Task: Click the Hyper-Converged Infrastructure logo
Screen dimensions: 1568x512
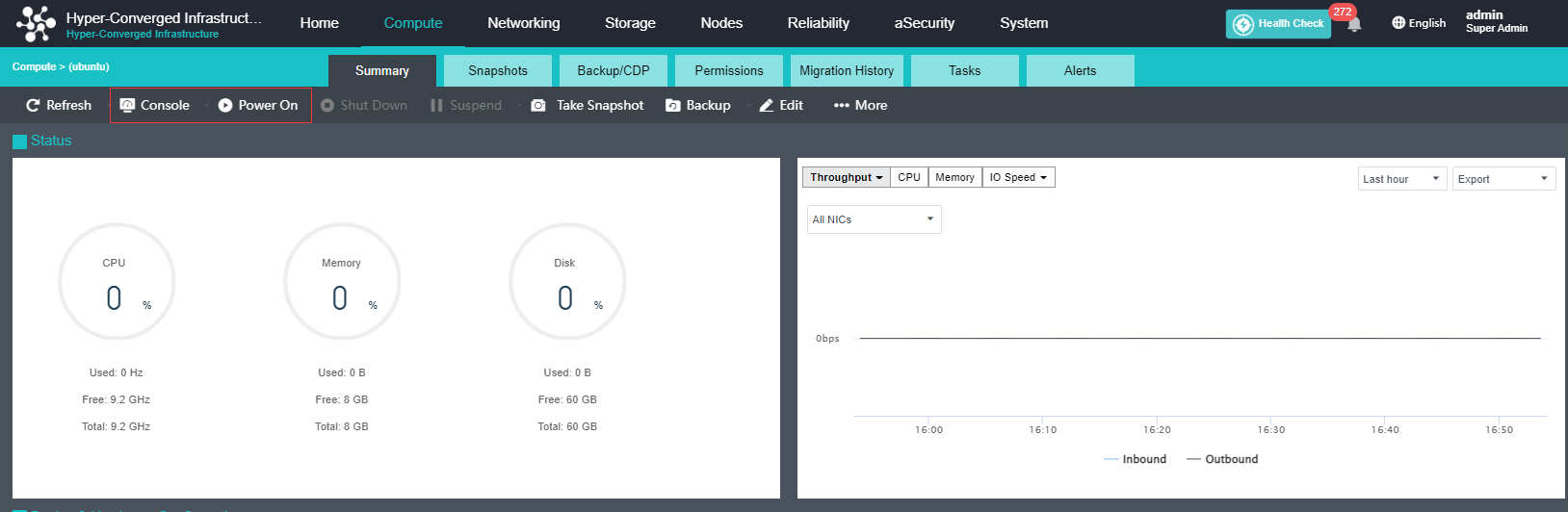Action: (x=36, y=23)
